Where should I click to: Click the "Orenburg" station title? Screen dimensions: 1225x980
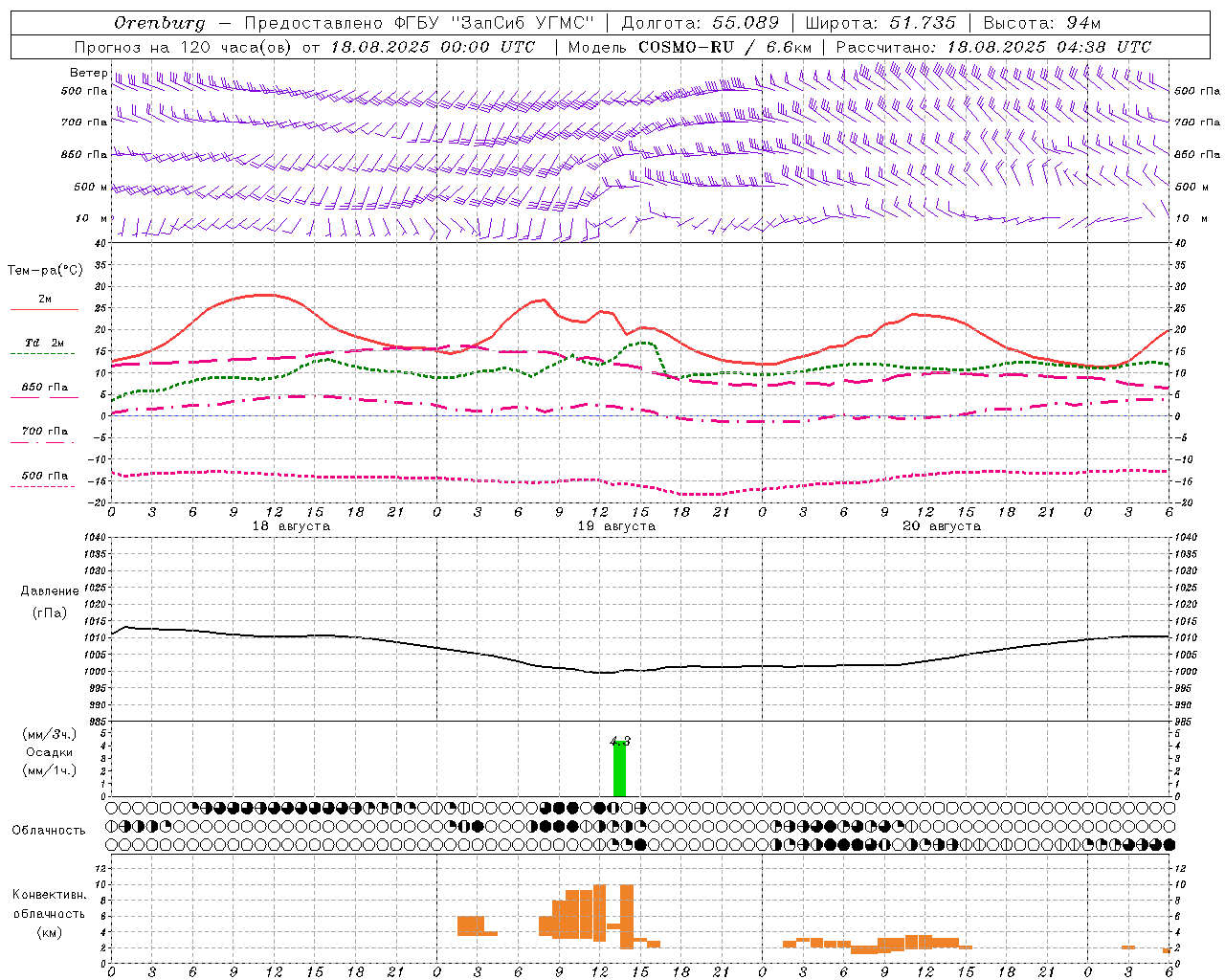[x=159, y=23]
